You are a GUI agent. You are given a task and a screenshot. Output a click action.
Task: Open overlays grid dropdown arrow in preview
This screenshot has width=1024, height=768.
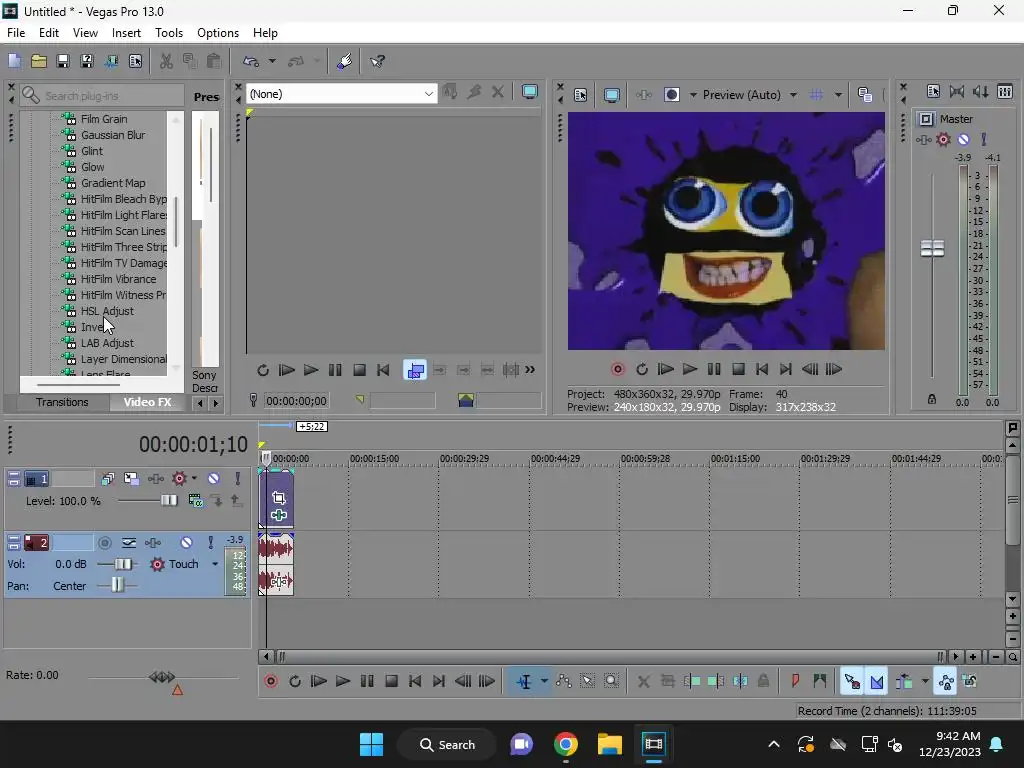[838, 95]
